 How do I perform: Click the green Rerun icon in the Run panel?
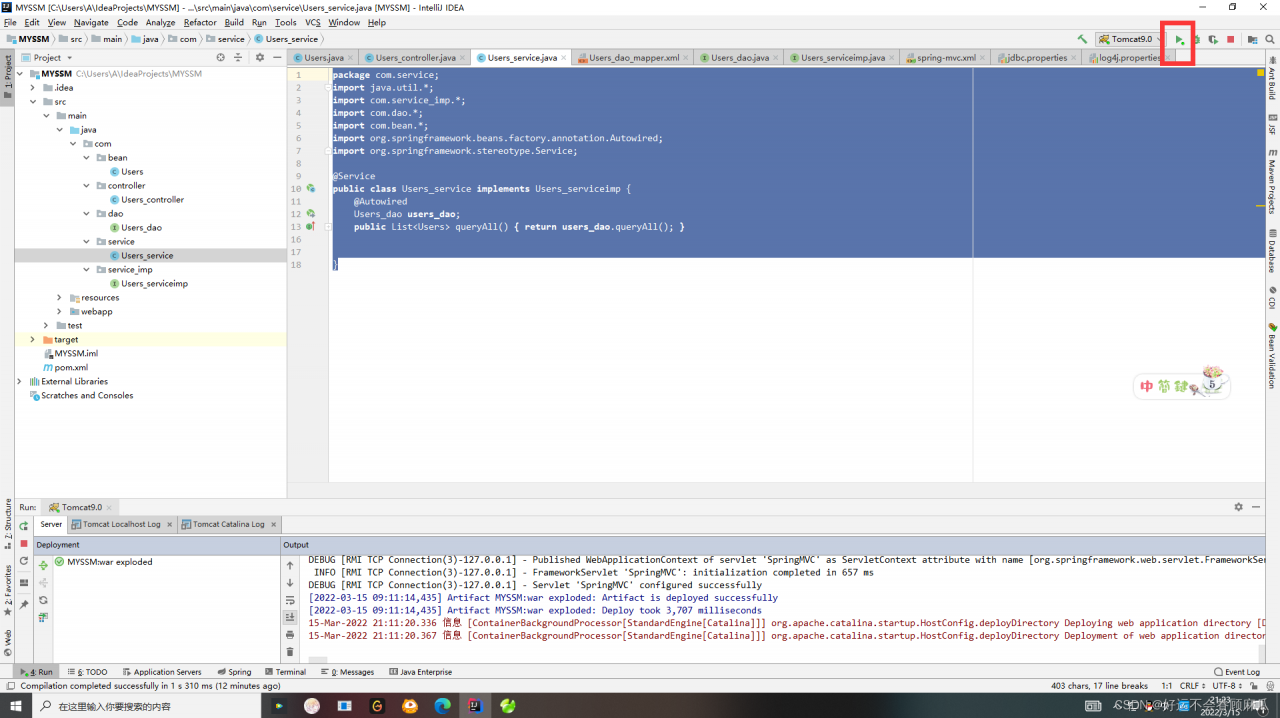pos(24,525)
